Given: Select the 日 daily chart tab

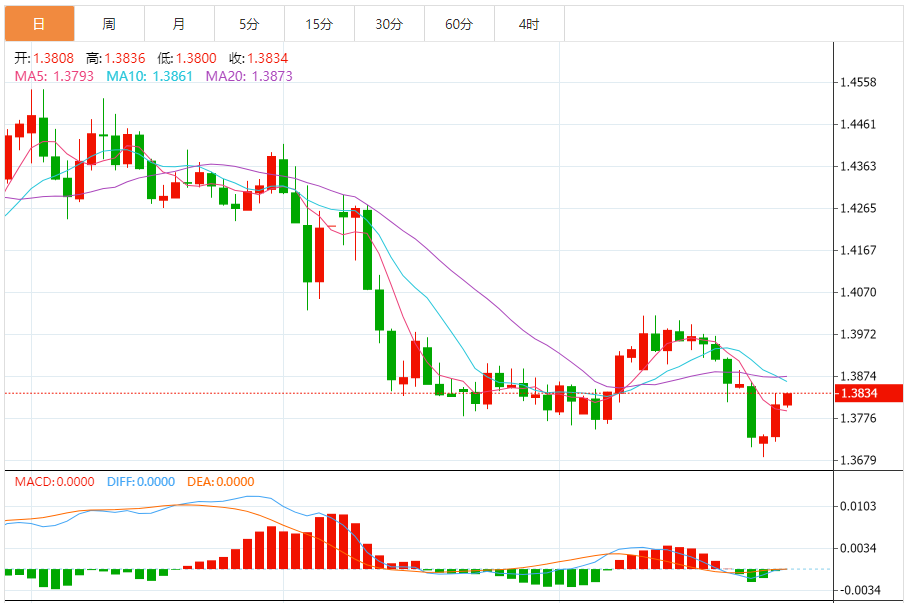Looking at the screenshot, I should (39, 24).
